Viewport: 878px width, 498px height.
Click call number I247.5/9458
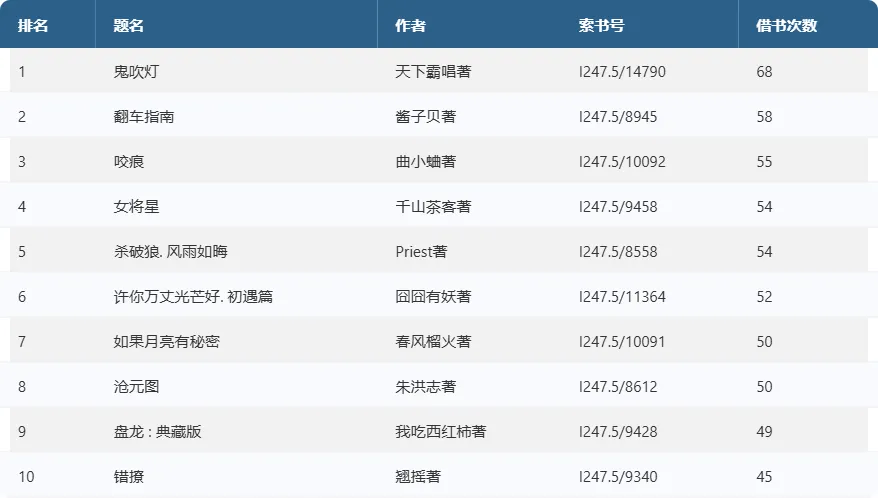click(618, 207)
